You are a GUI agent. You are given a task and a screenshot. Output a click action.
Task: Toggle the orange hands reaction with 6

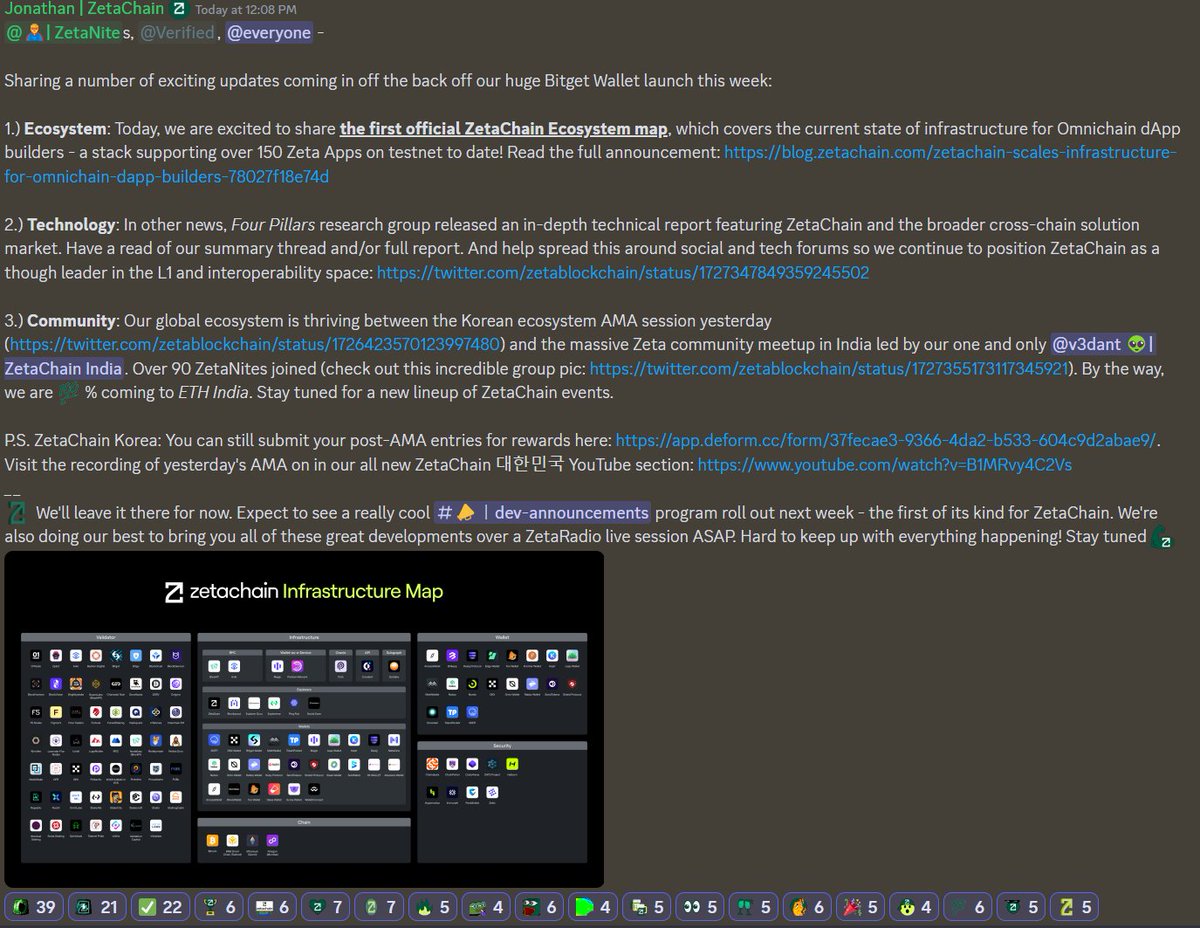pos(808,907)
